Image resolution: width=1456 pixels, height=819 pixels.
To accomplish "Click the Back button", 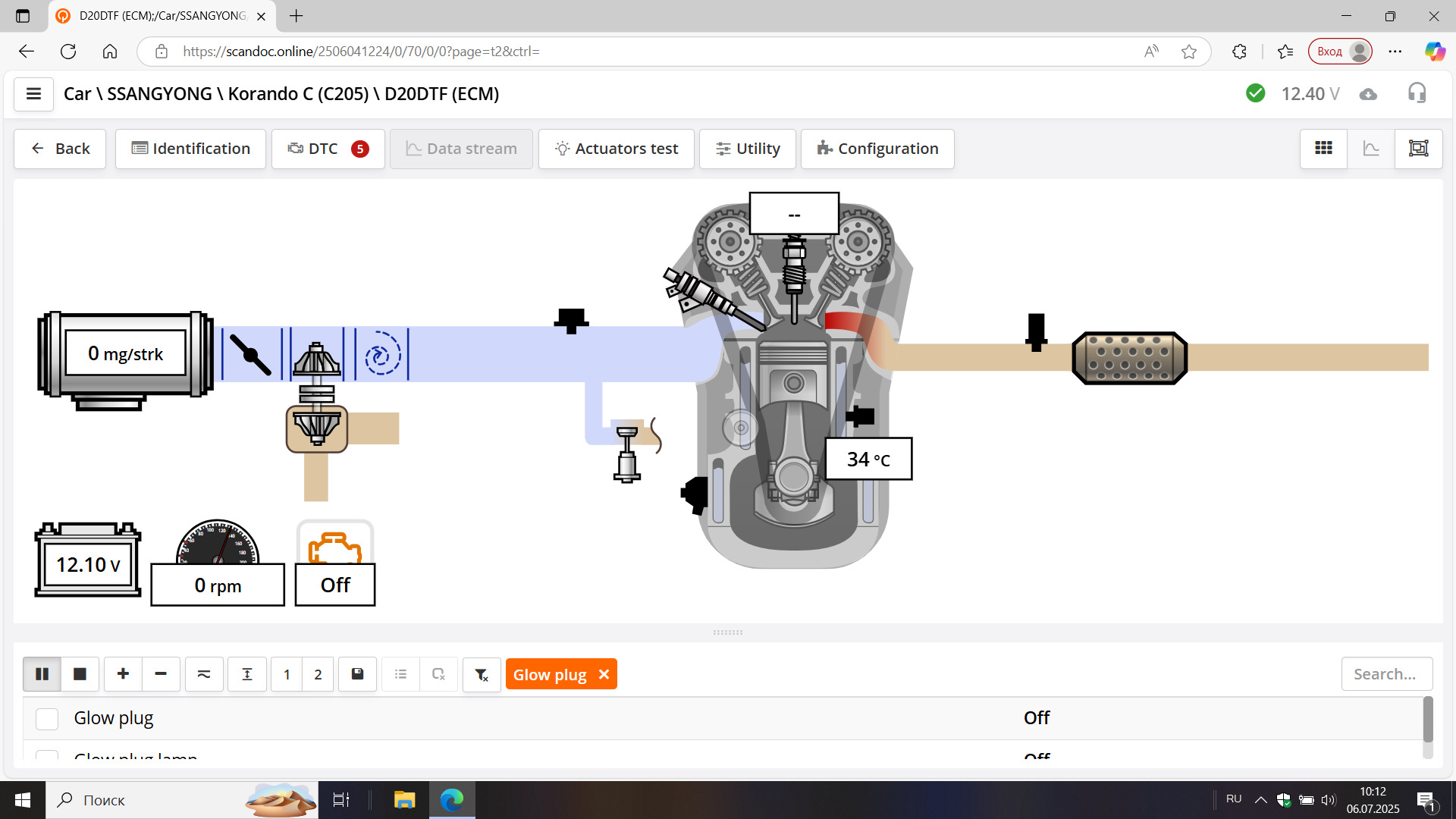I will tap(60, 149).
